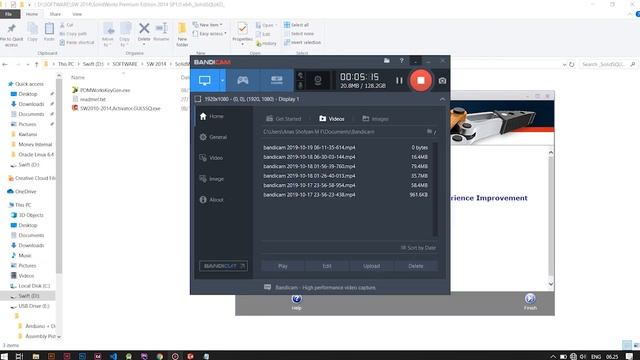Select bandicam 2019-10-17 23-56-23-438.mp4
The height and width of the screenshot is (360, 640).
click(x=346, y=195)
